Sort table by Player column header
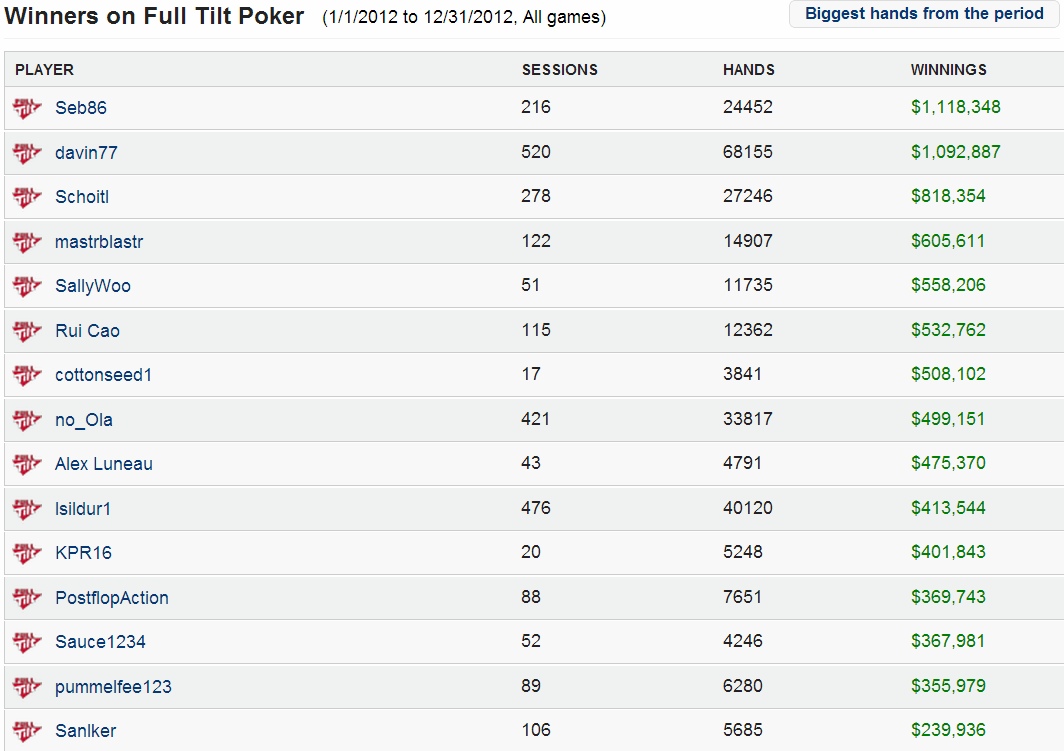This screenshot has height=751, width=1064. click(44, 70)
